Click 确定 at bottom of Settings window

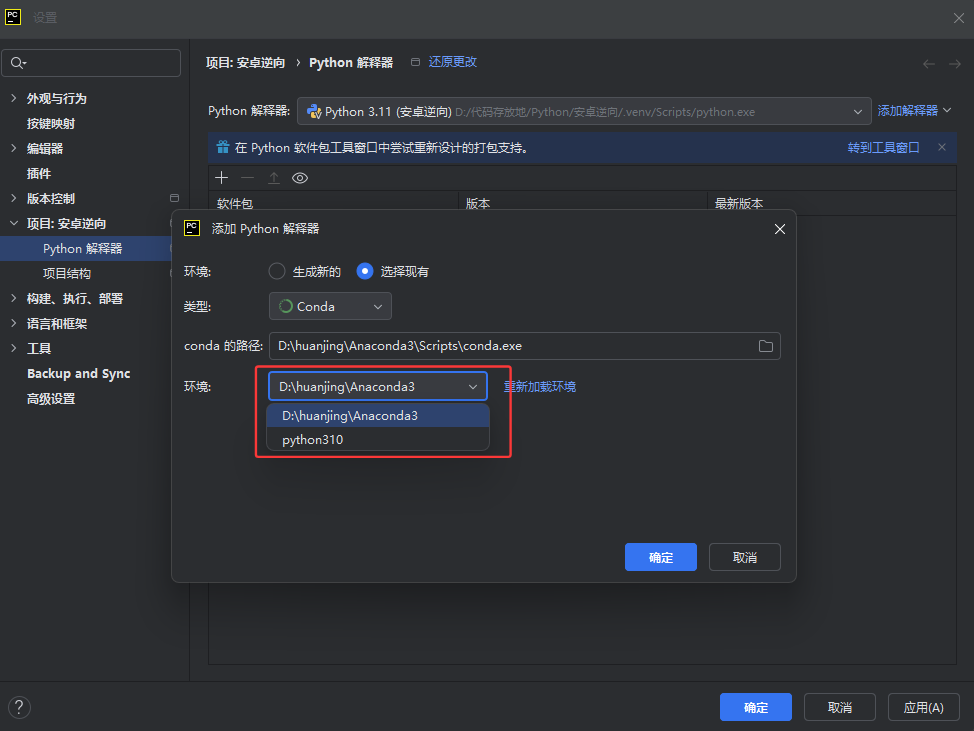pyautogui.click(x=756, y=707)
